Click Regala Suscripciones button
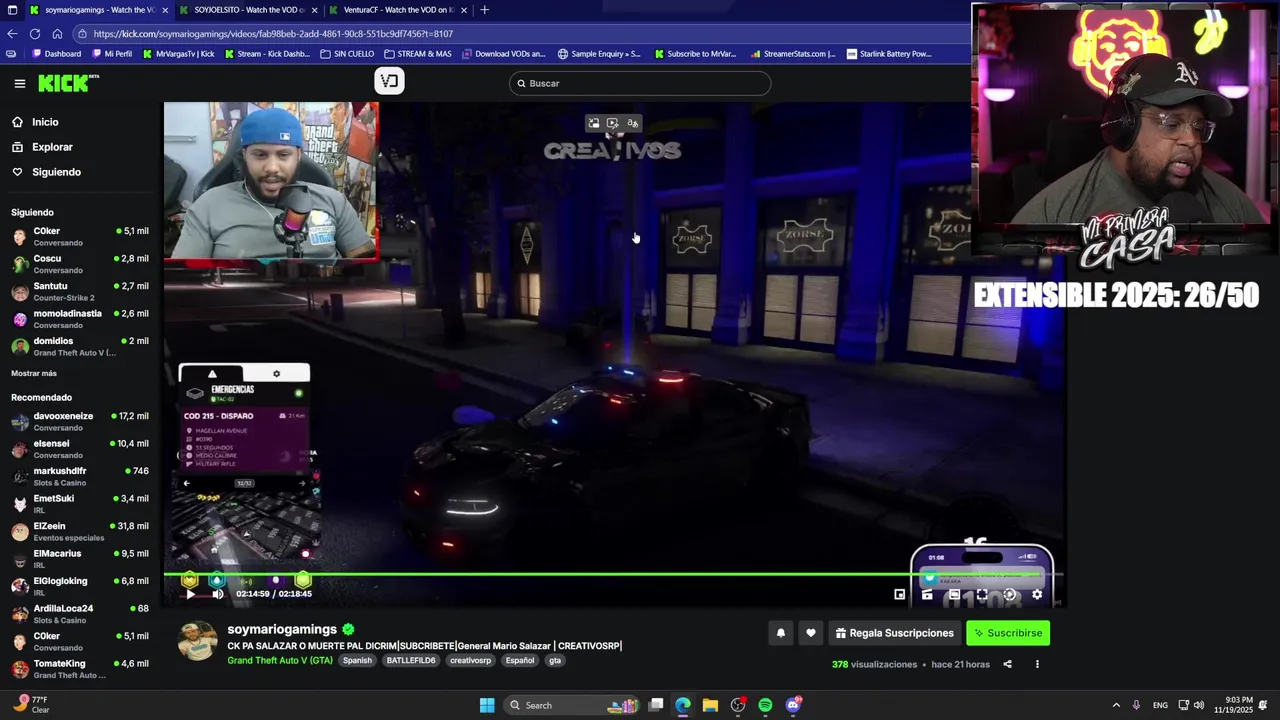 pyautogui.click(x=894, y=633)
